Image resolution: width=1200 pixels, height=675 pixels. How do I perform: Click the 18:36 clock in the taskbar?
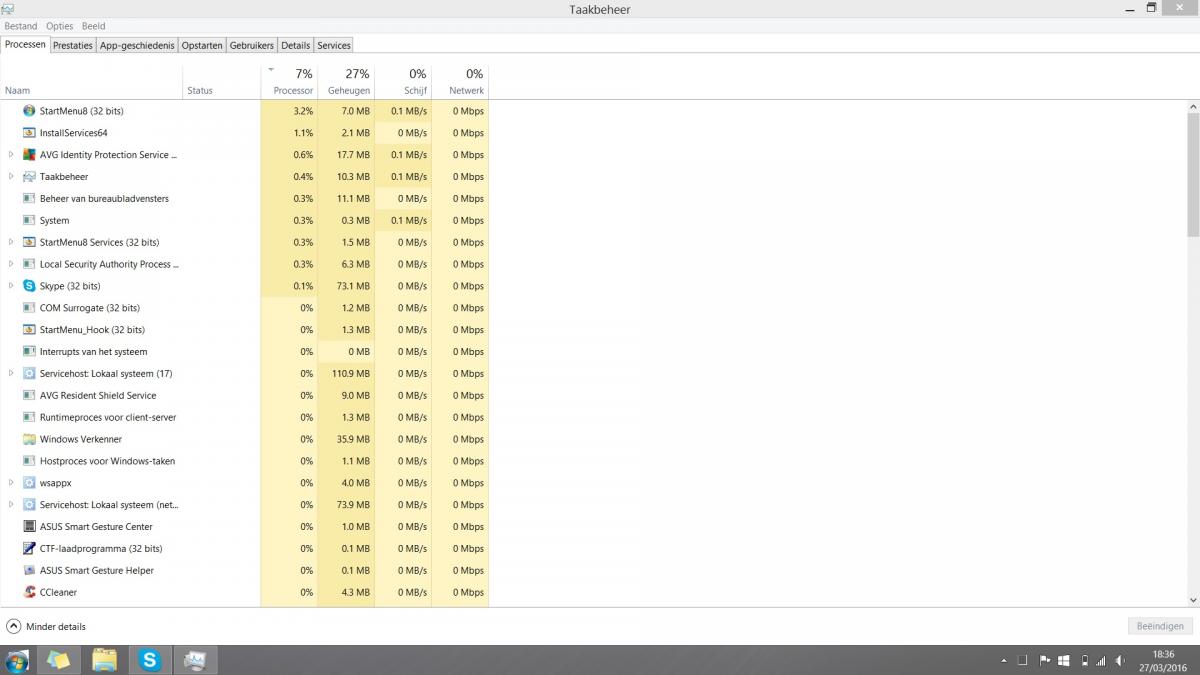pyautogui.click(x=1163, y=655)
